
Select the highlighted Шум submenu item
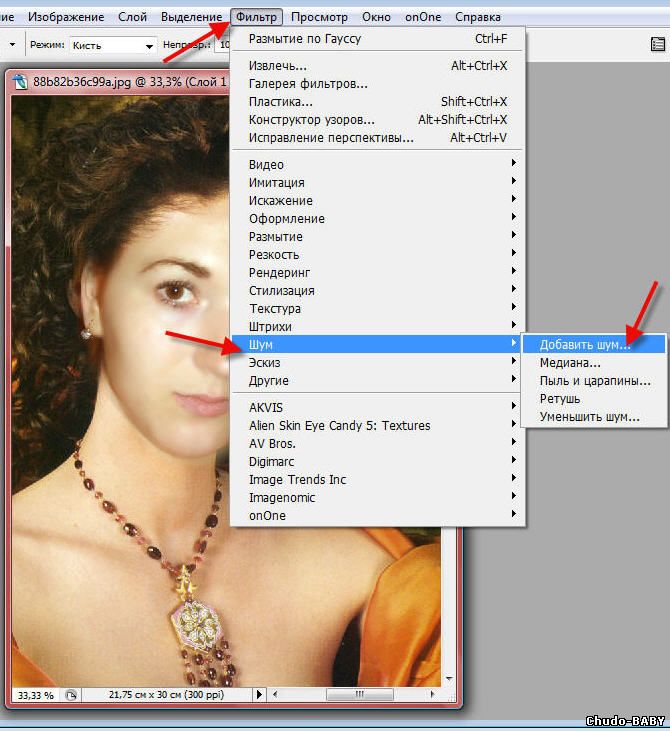click(x=378, y=345)
